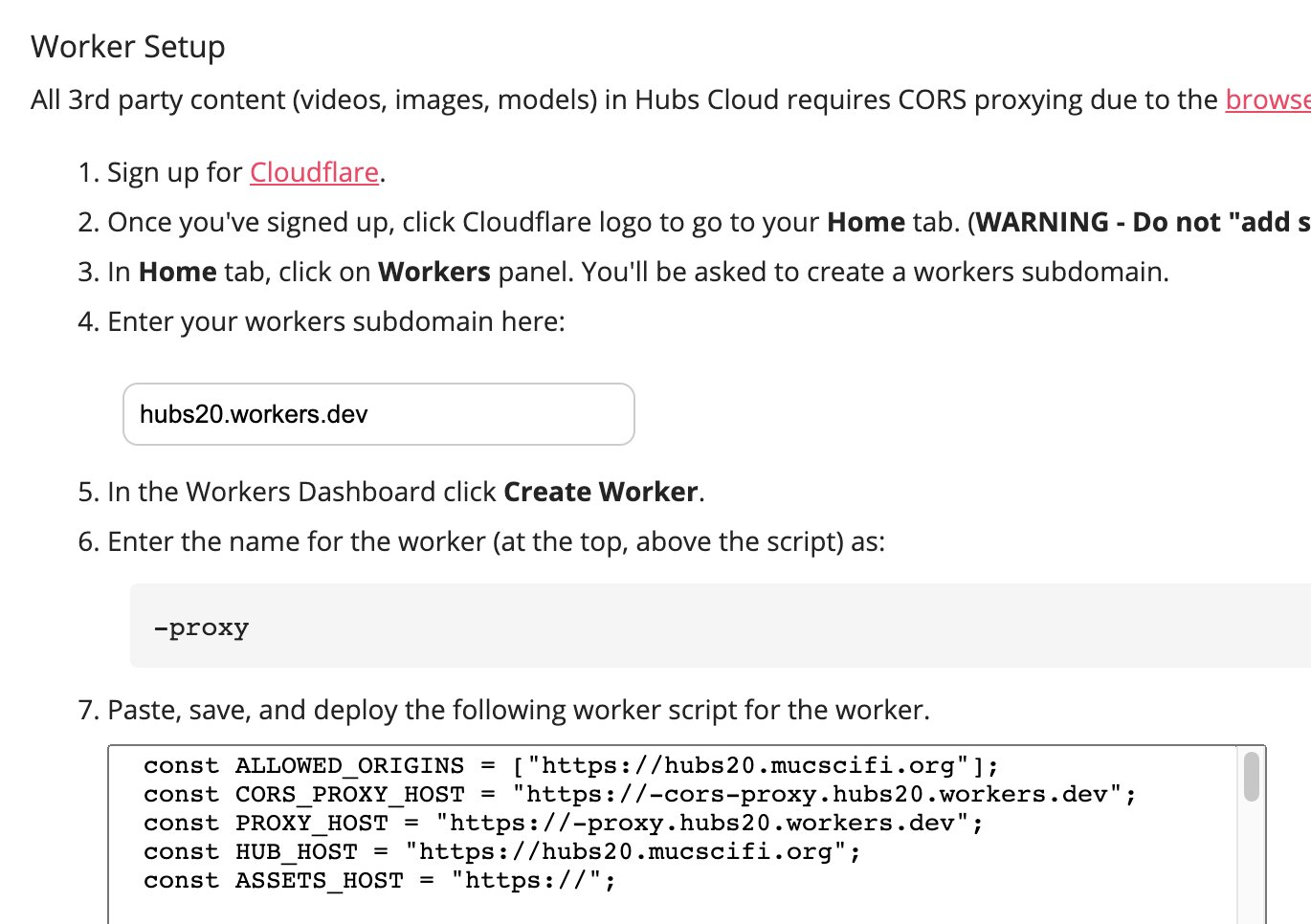Click the 'Enter the name for the worker' step
1311x924 pixels.
coord(496,541)
